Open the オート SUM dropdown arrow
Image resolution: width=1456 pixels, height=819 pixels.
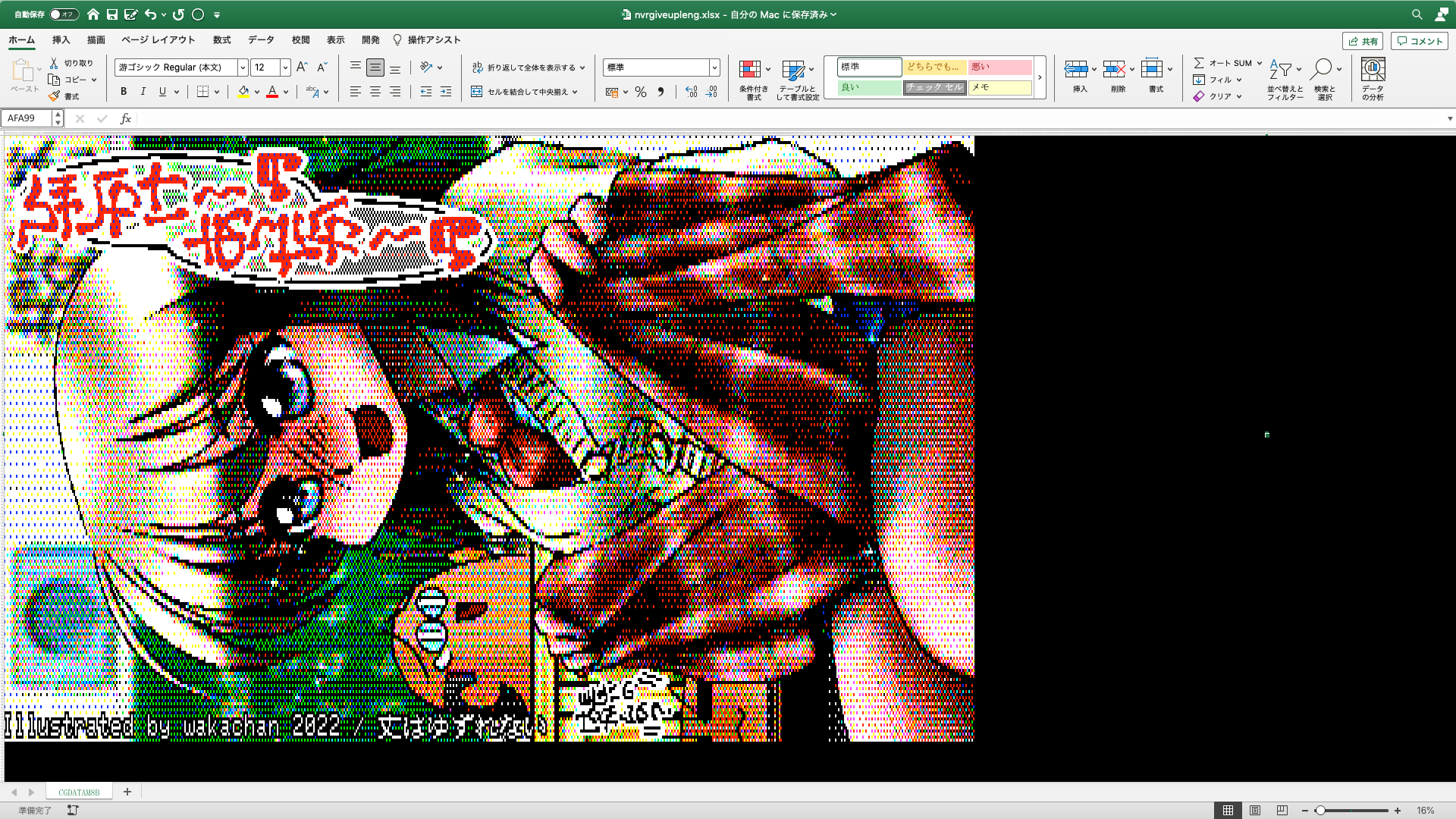click(1260, 63)
